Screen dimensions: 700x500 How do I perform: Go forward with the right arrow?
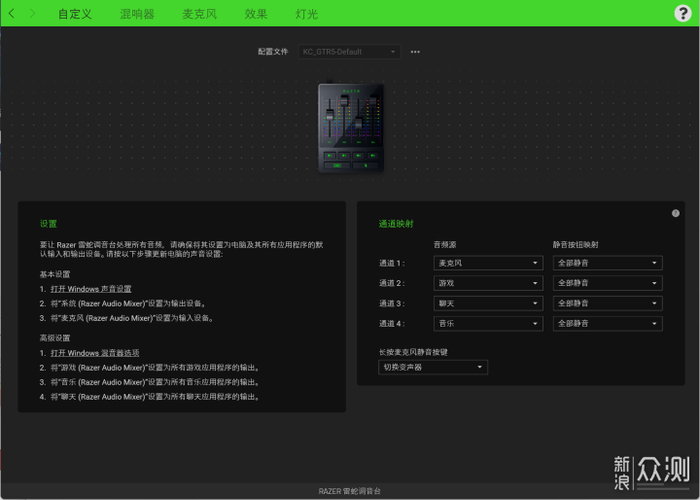click(32, 13)
